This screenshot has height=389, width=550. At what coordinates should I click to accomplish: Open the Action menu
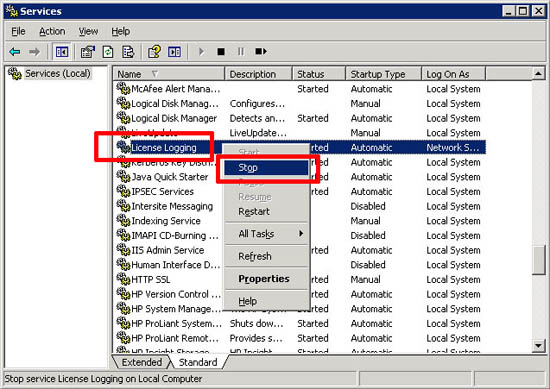[x=52, y=32]
